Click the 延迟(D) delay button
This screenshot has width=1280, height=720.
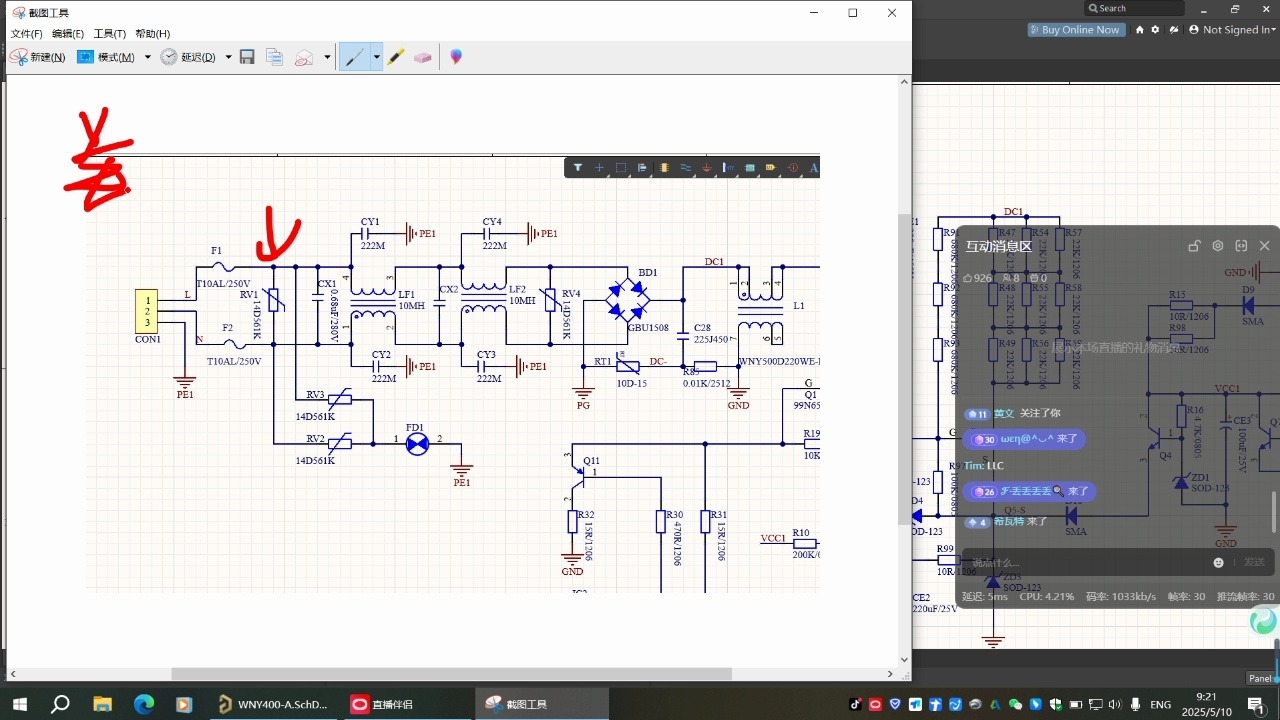click(x=188, y=57)
